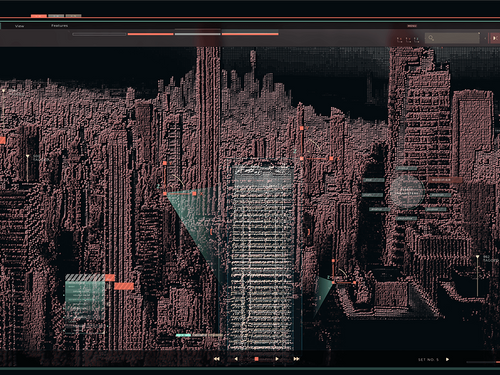
Task: Choose the highlighted orange radial menu option
Action: tap(445, 180)
